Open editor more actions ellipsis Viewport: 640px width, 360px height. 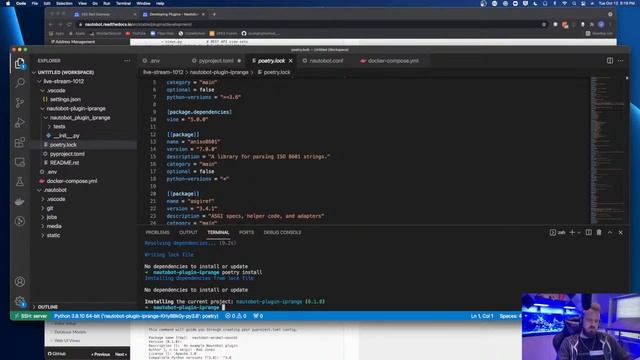(620, 60)
